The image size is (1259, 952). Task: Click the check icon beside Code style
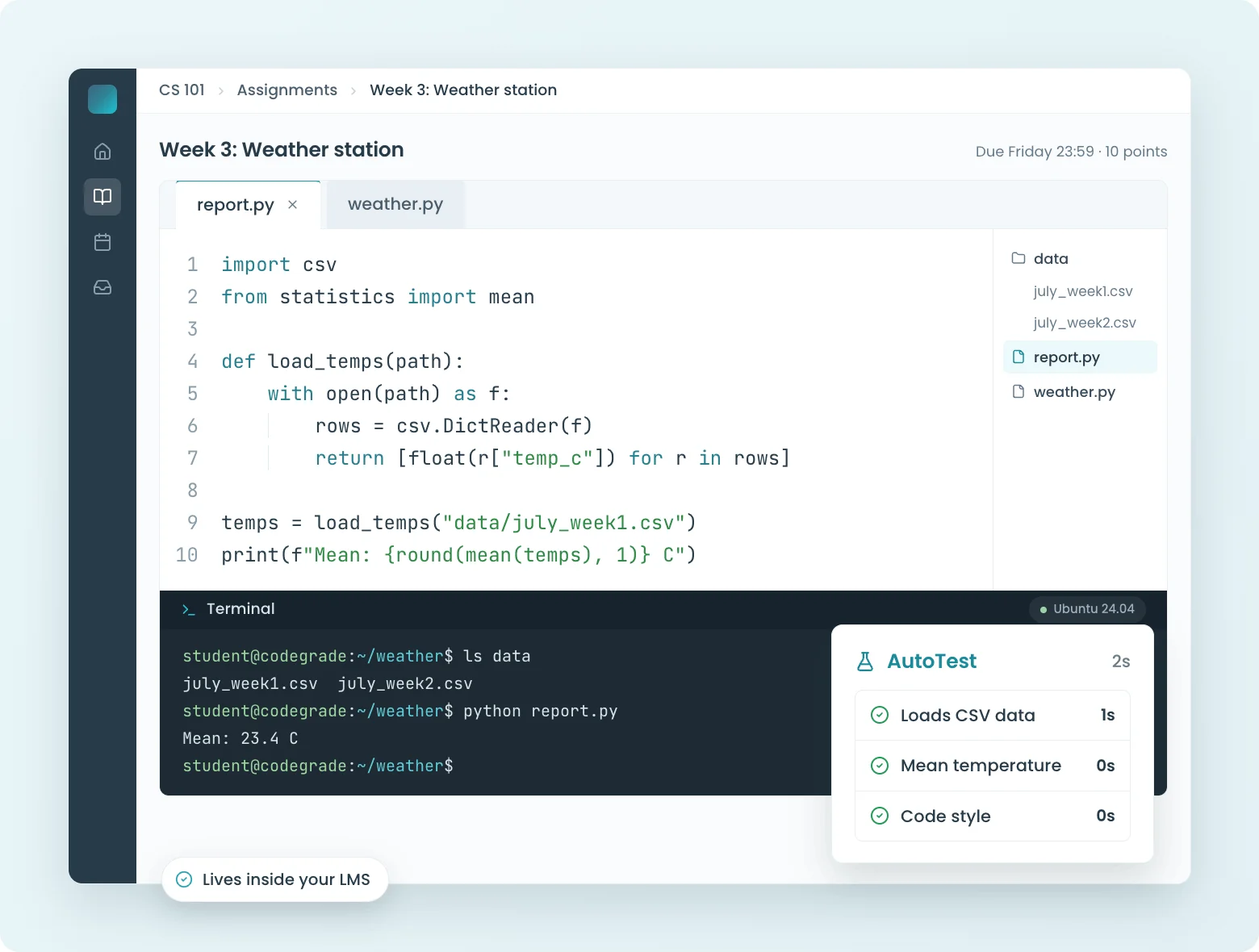tap(880, 816)
